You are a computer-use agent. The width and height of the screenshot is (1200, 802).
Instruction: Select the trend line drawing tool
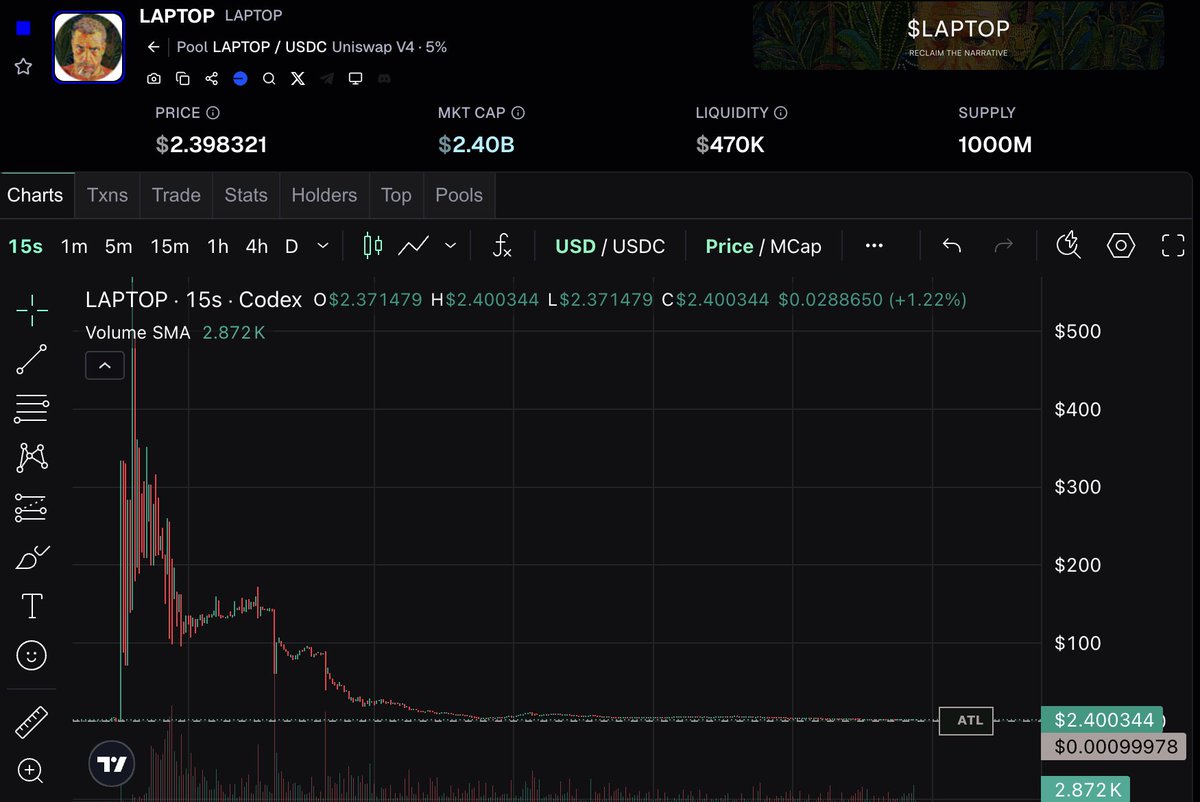pyautogui.click(x=32, y=360)
